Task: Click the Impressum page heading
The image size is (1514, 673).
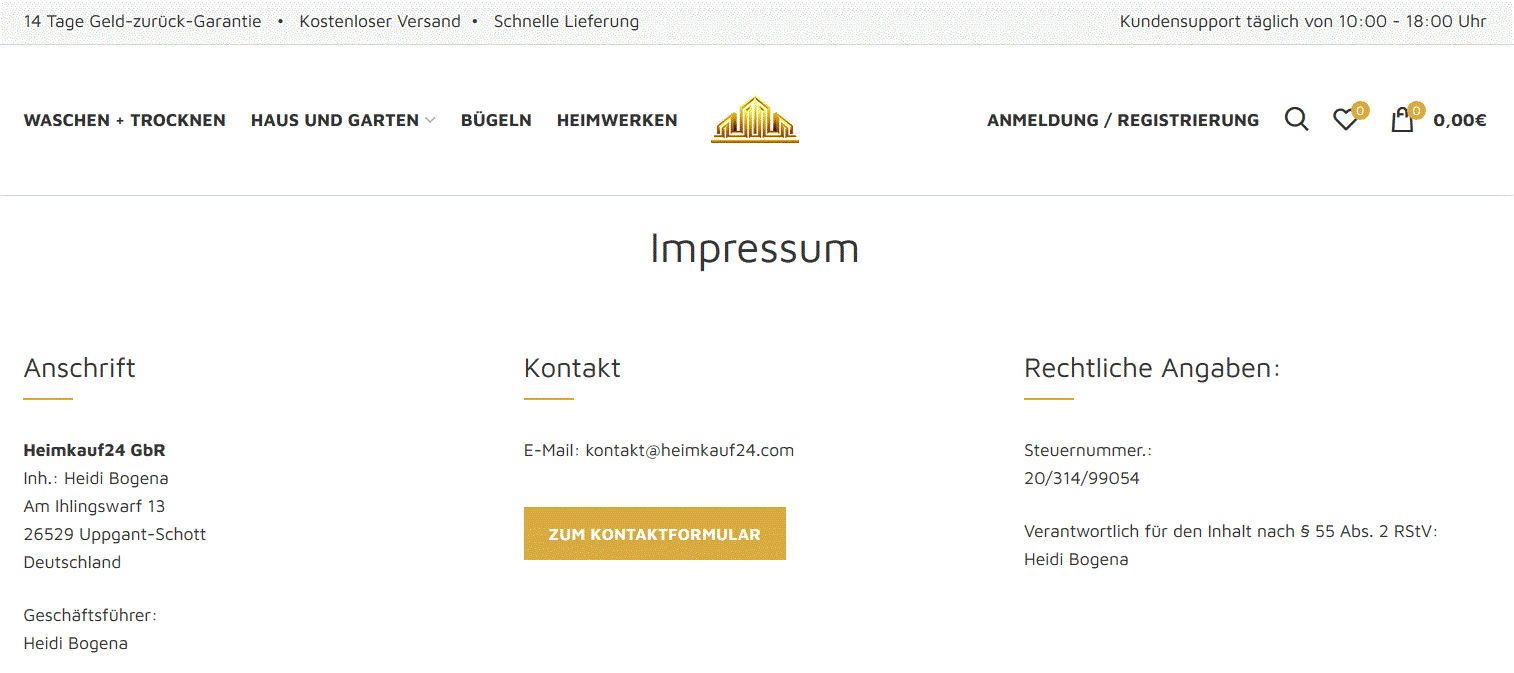Action: (755, 248)
